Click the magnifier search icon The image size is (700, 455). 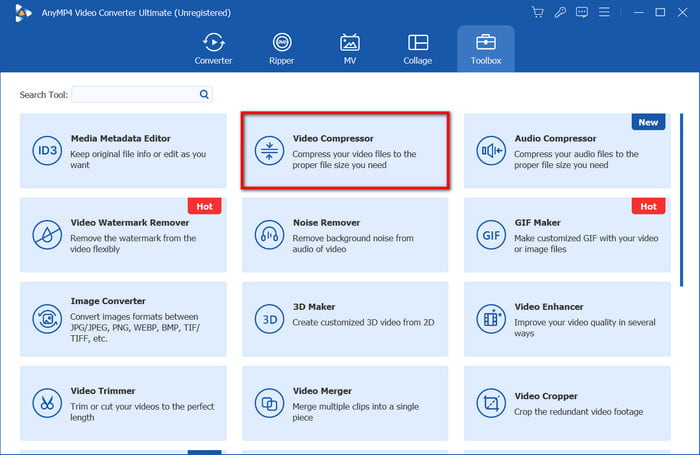204,94
